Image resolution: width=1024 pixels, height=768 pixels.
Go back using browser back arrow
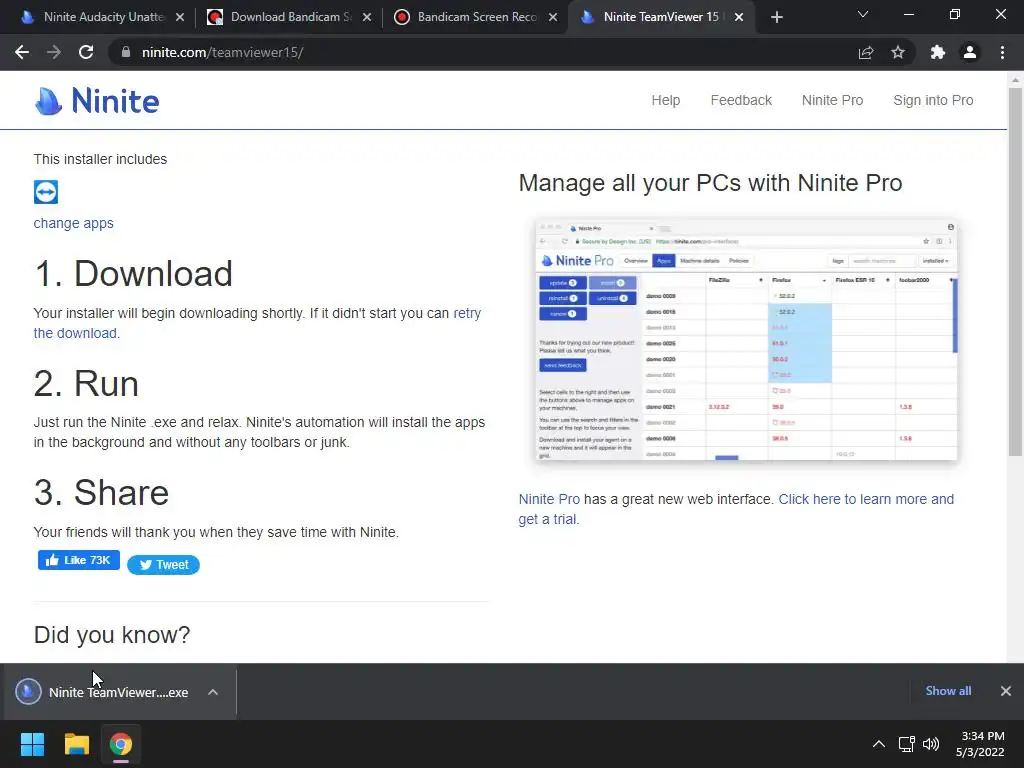click(x=22, y=52)
